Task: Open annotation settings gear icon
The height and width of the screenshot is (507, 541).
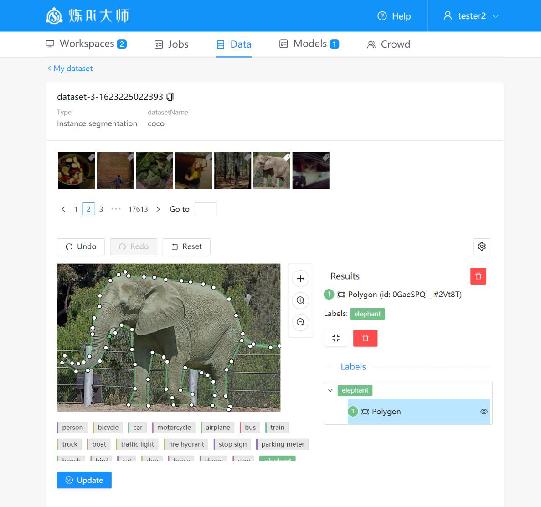Action: tap(482, 246)
